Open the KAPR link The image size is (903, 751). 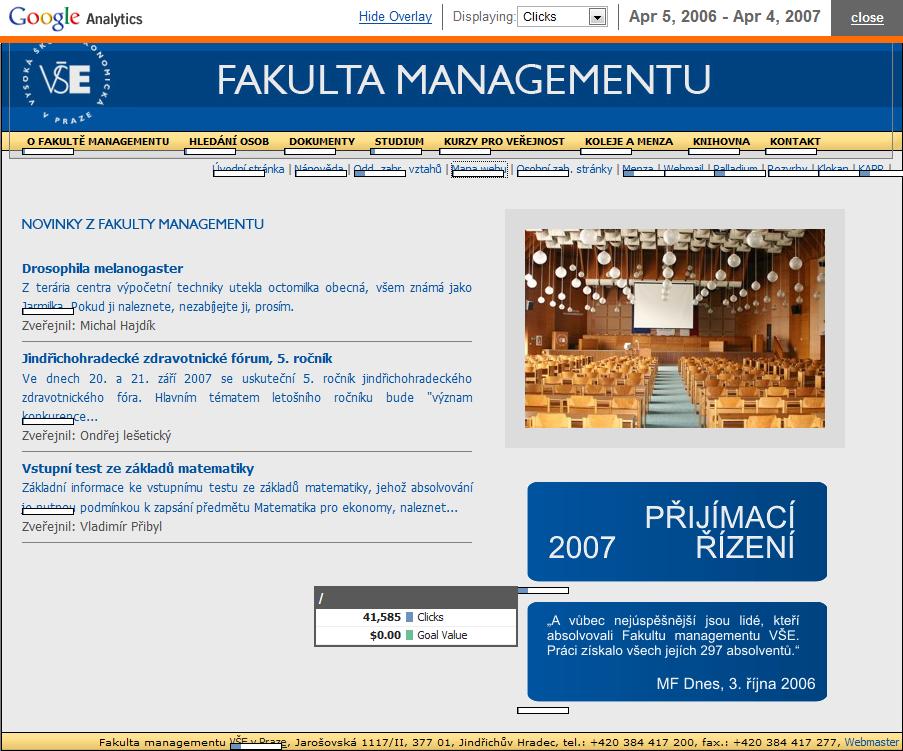[x=871, y=169]
